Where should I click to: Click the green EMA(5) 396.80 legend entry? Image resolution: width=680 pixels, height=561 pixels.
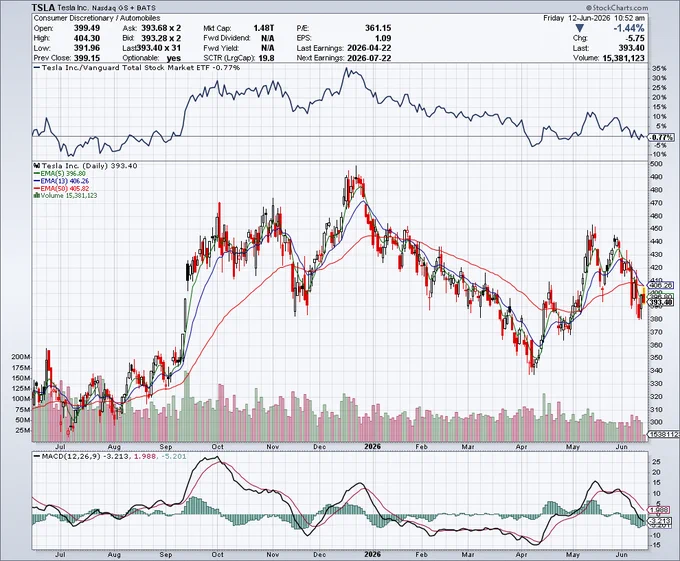(x=59, y=173)
